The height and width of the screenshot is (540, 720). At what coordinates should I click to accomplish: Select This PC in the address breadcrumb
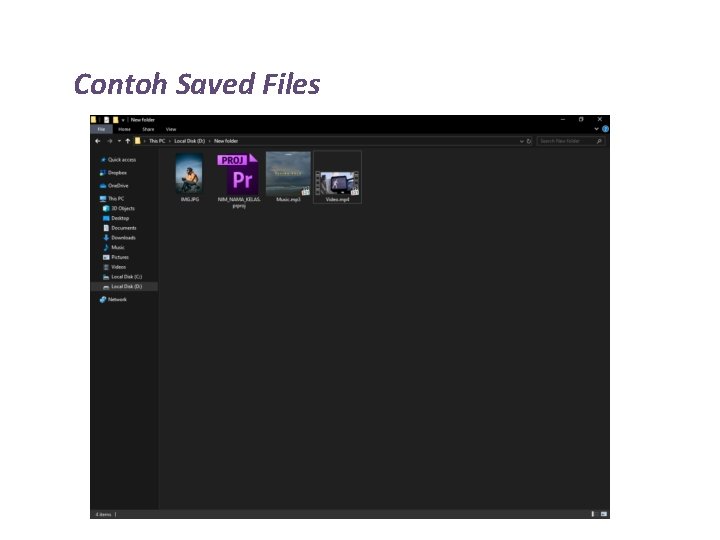coord(157,141)
